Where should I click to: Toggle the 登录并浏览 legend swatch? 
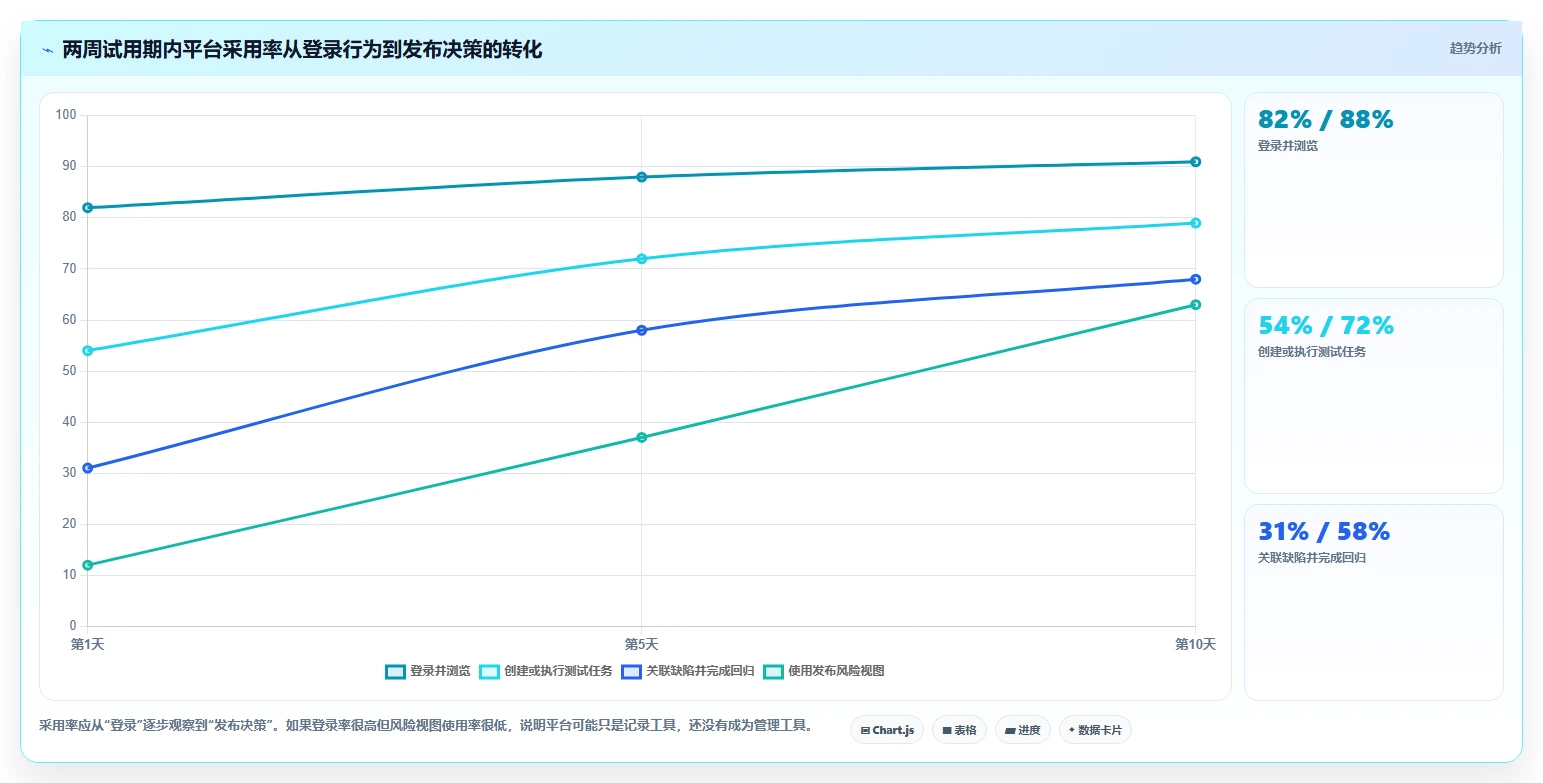coord(395,671)
